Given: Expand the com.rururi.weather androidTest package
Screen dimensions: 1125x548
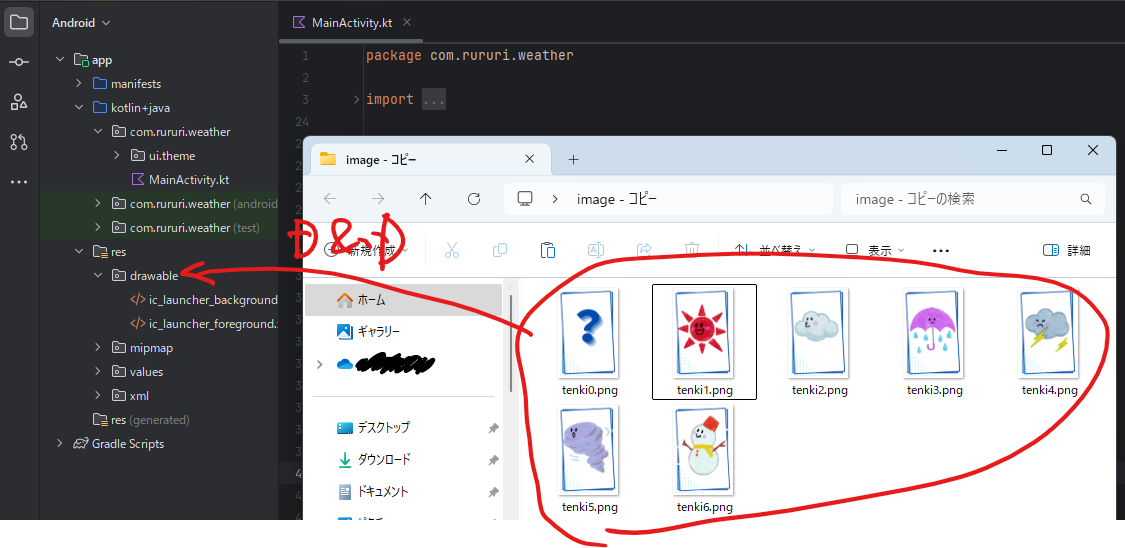Looking at the screenshot, I should click(98, 204).
